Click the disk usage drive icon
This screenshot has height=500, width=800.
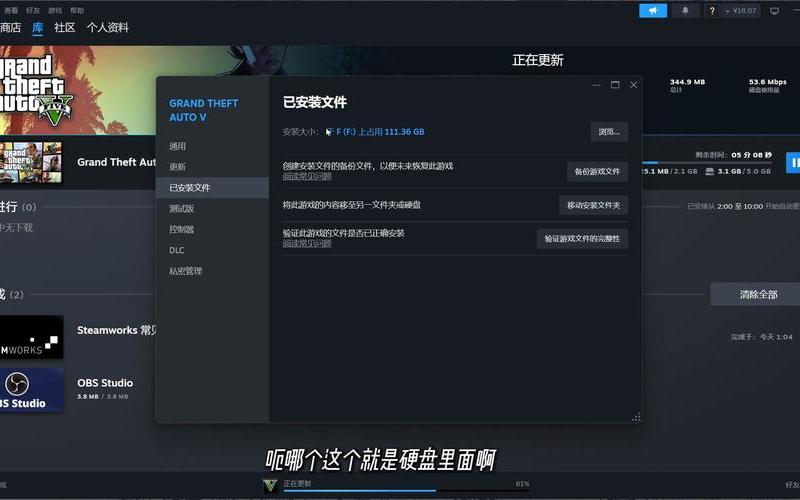tap(709, 171)
